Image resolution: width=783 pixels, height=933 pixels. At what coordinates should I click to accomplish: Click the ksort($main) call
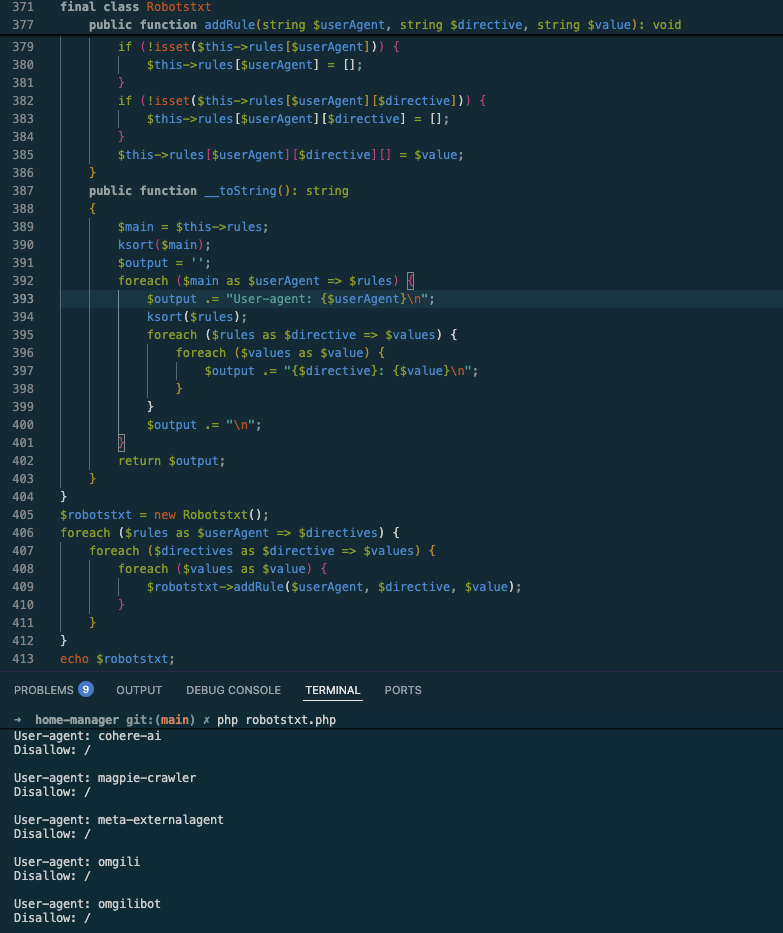click(164, 245)
